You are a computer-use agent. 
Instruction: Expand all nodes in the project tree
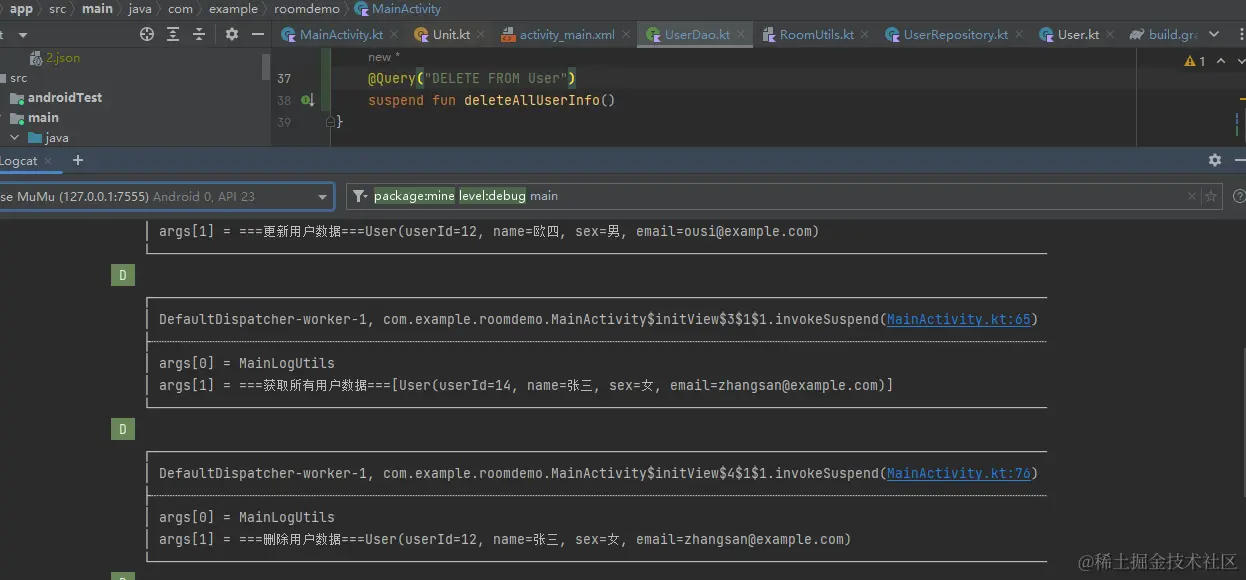coord(173,34)
